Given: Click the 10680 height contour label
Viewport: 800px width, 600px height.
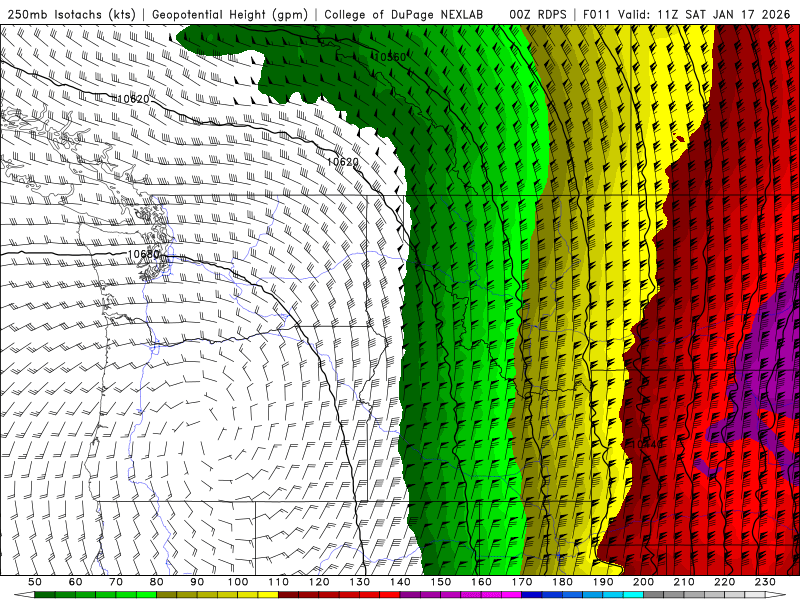Looking at the screenshot, I should (143, 254).
